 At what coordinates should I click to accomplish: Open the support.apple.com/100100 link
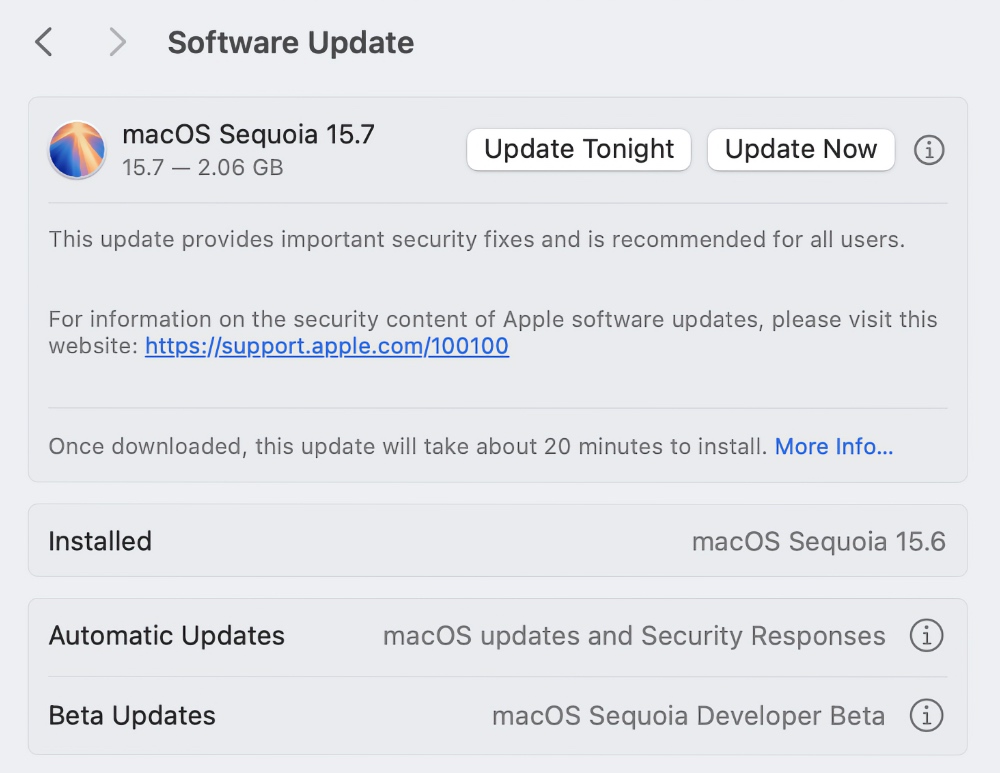click(x=327, y=347)
